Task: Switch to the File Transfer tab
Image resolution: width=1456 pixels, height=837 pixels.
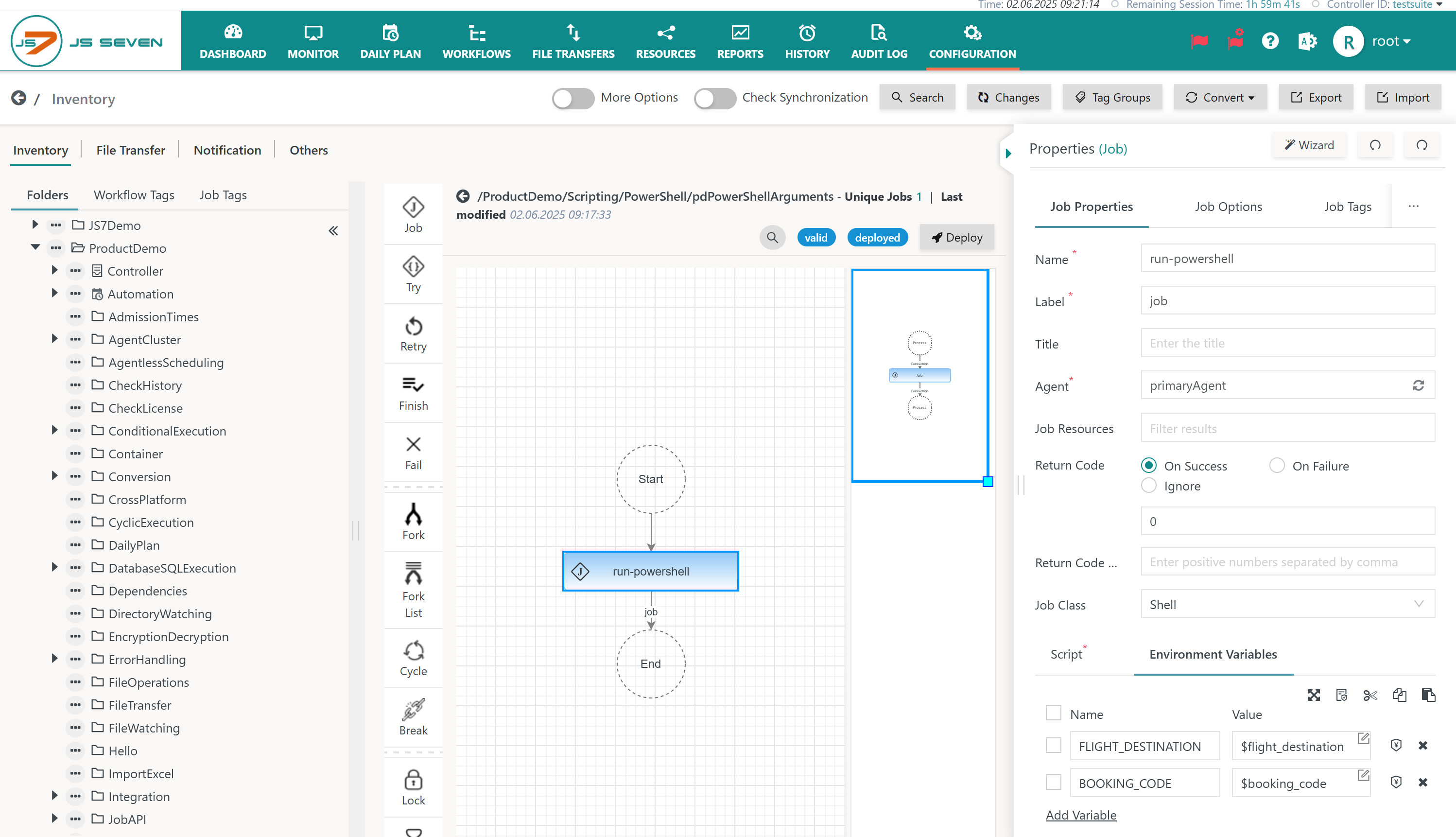Action: [130, 150]
